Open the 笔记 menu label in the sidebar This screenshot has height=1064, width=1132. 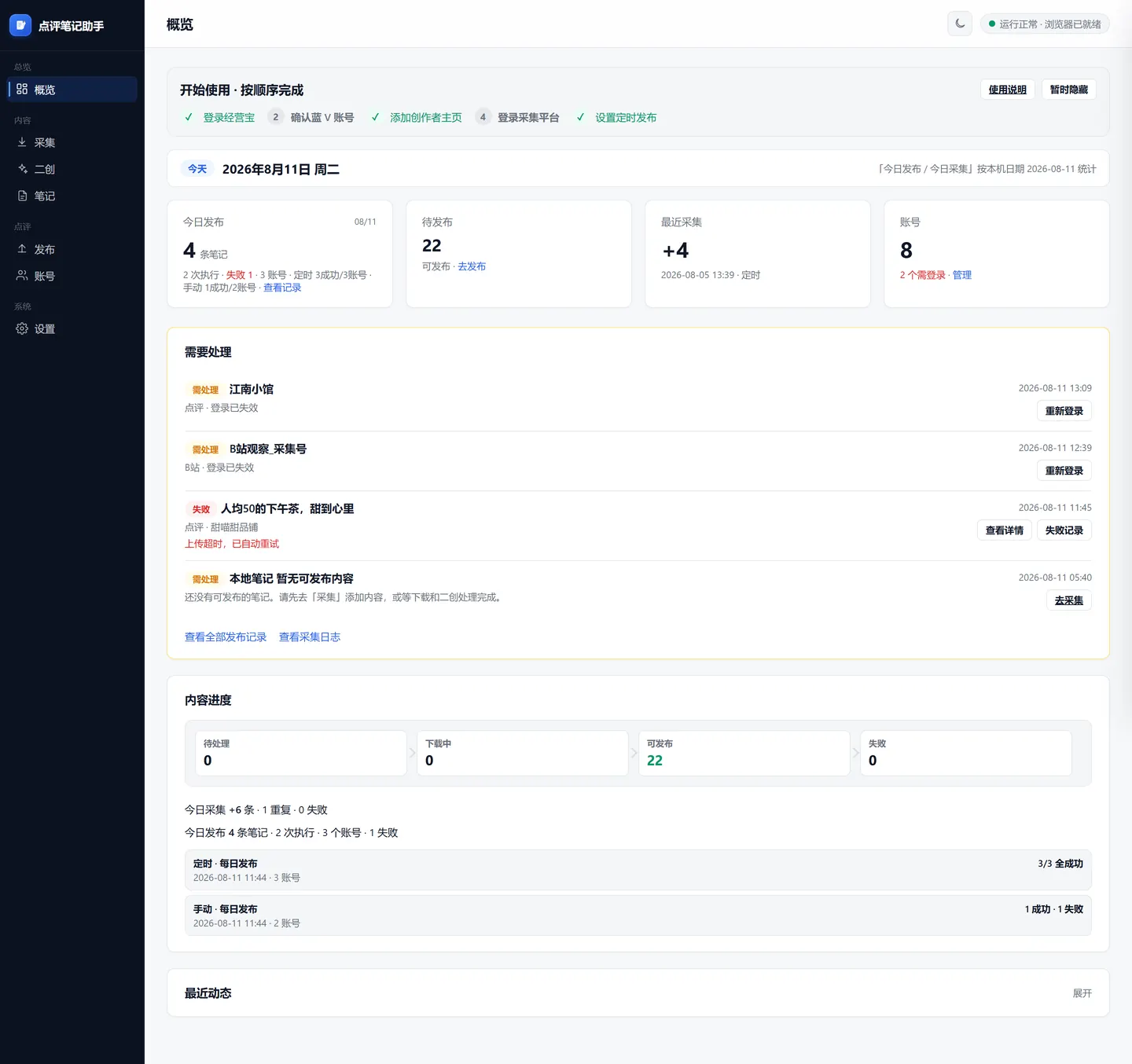pos(45,196)
